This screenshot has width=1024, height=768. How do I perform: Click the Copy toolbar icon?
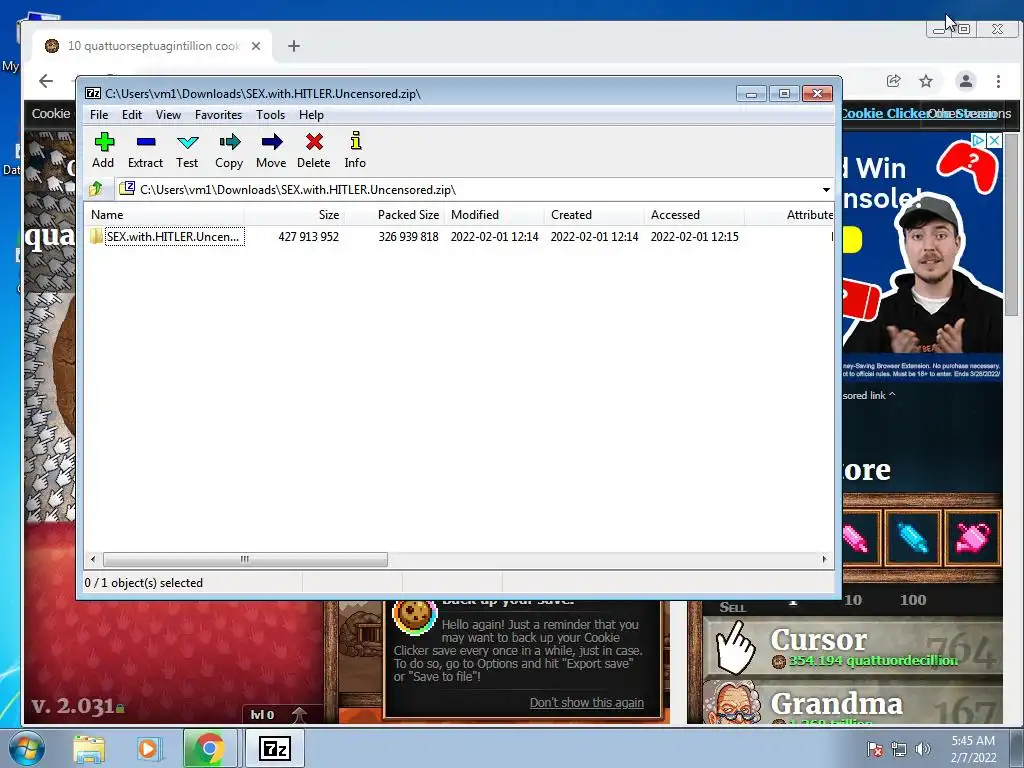229,150
